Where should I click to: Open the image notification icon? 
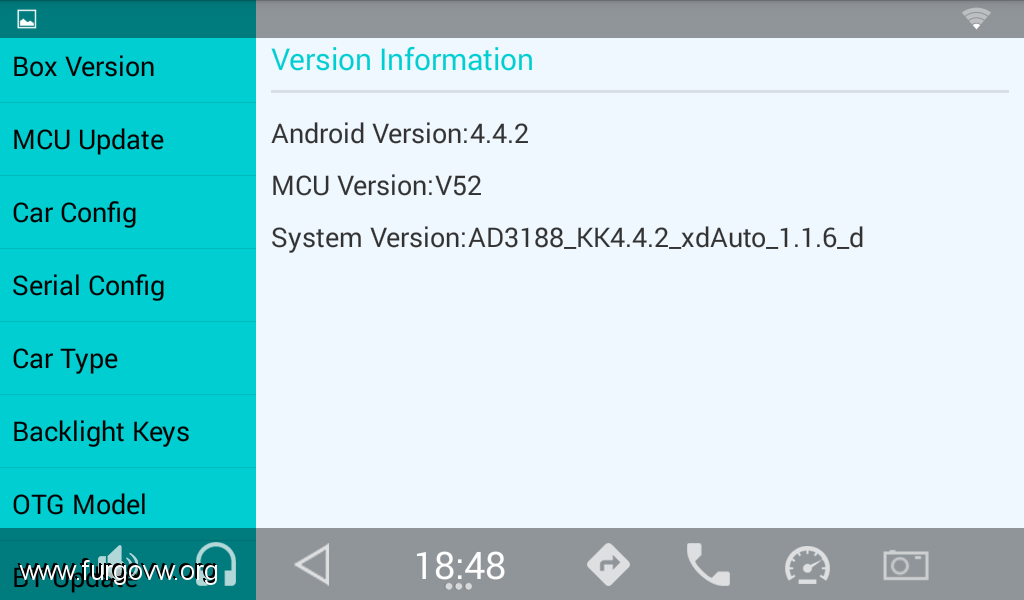[x=27, y=19]
